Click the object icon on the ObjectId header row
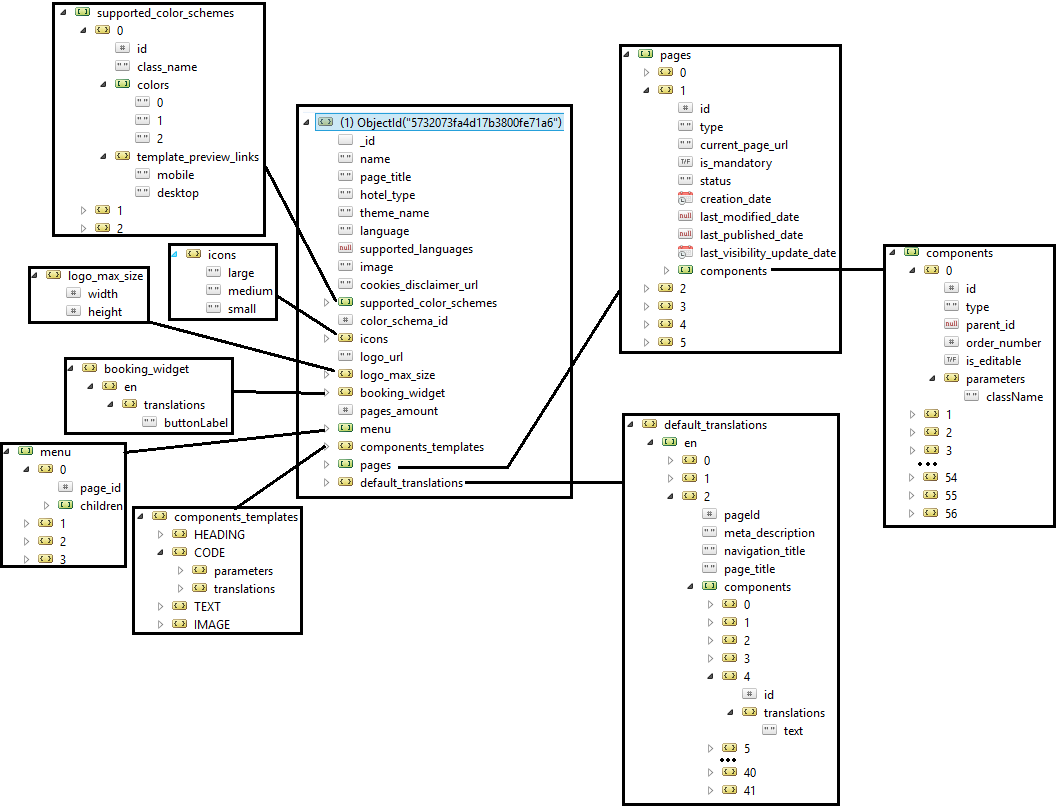Screen dimensions: 1059x809 328,122
